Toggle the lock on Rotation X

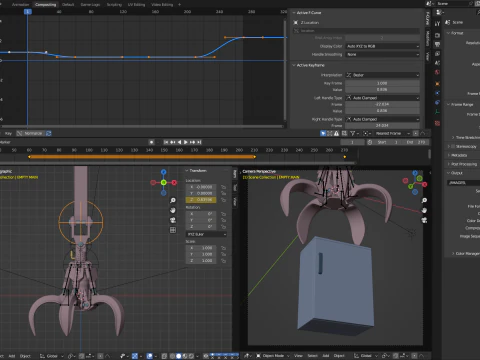[223, 214]
